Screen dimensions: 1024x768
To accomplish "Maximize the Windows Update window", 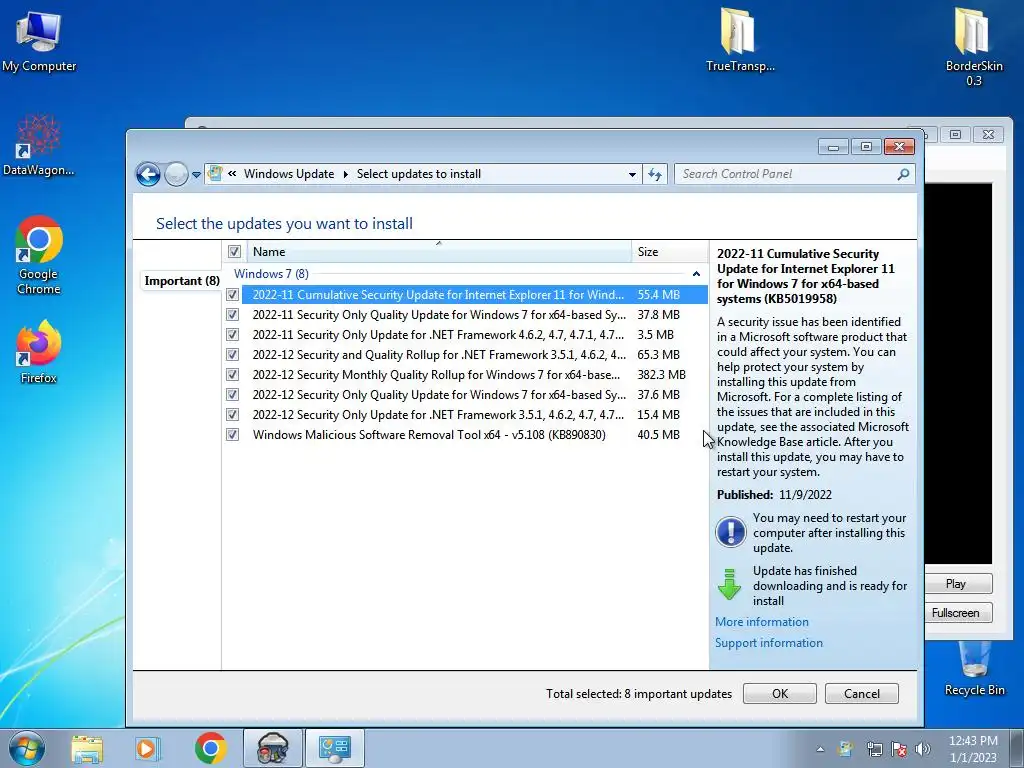I will [x=866, y=147].
